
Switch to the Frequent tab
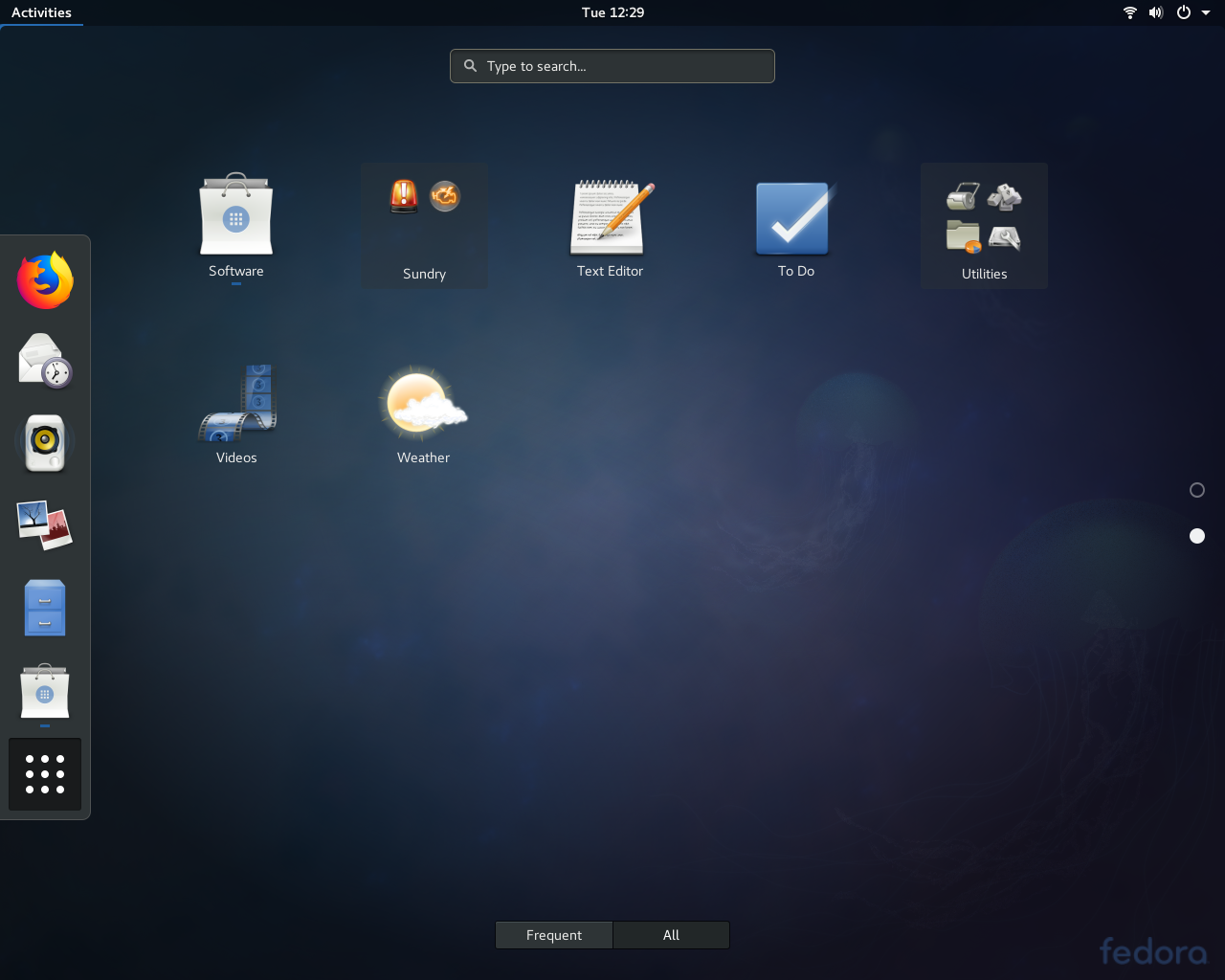pyautogui.click(x=554, y=935)
